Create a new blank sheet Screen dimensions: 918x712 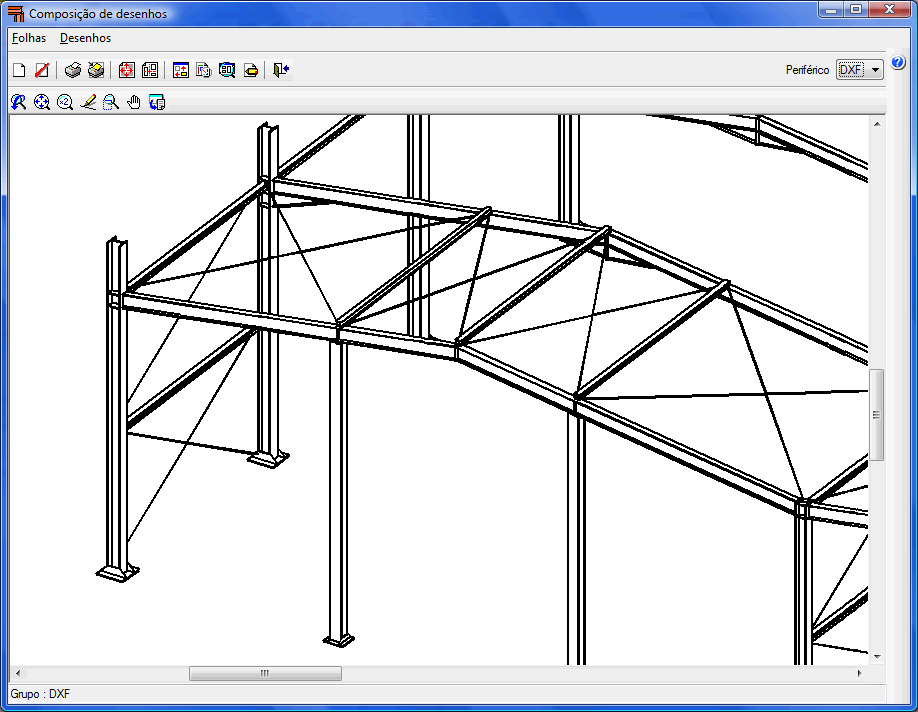pos(19,70)
